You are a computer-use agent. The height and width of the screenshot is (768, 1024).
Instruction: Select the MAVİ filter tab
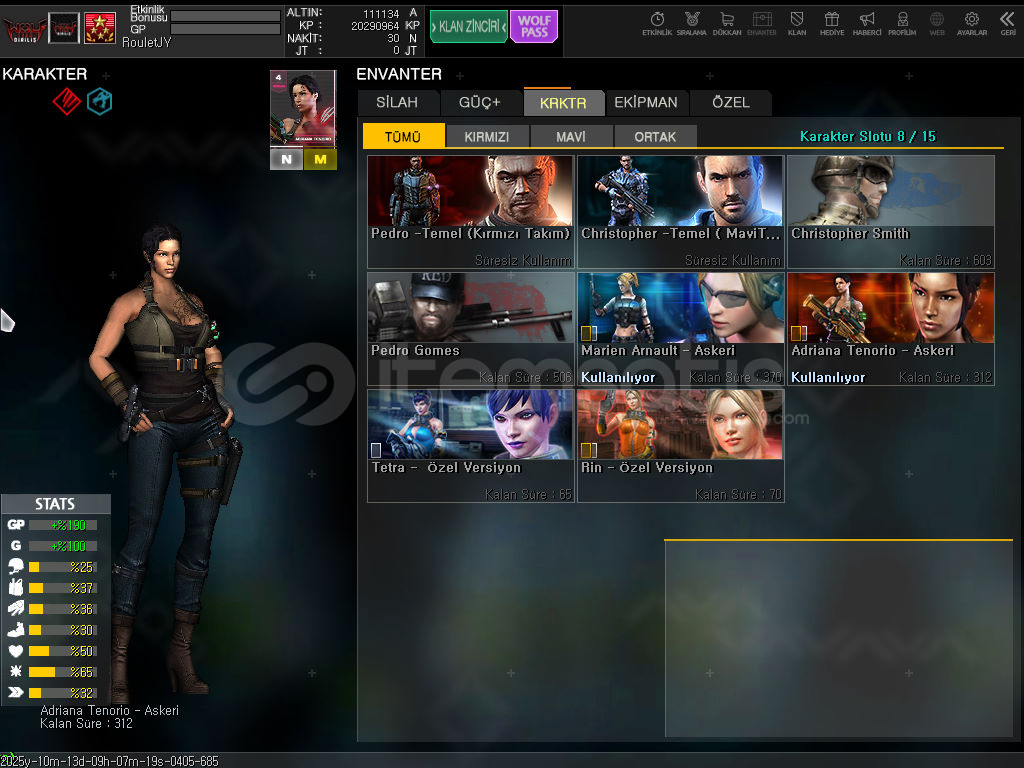click(571, 136)
